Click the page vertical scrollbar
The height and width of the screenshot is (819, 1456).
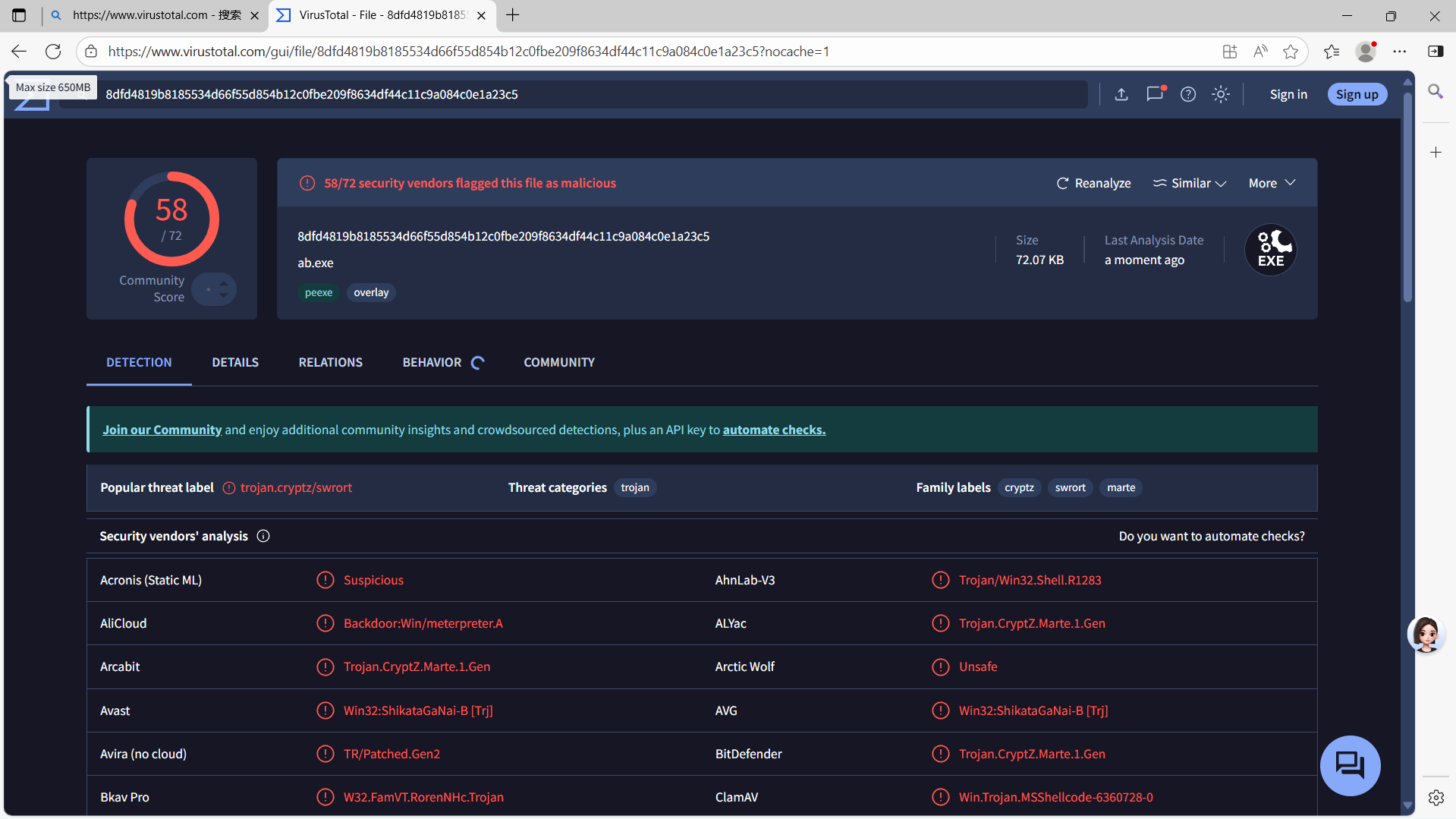click(x=1407, y=197)
